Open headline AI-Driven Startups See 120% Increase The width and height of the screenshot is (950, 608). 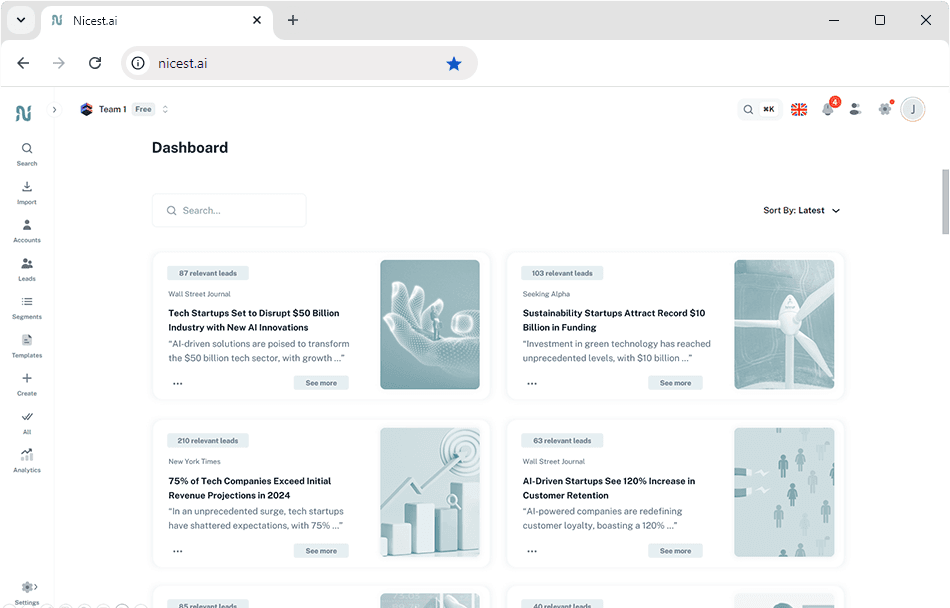[x=609, y=487]
